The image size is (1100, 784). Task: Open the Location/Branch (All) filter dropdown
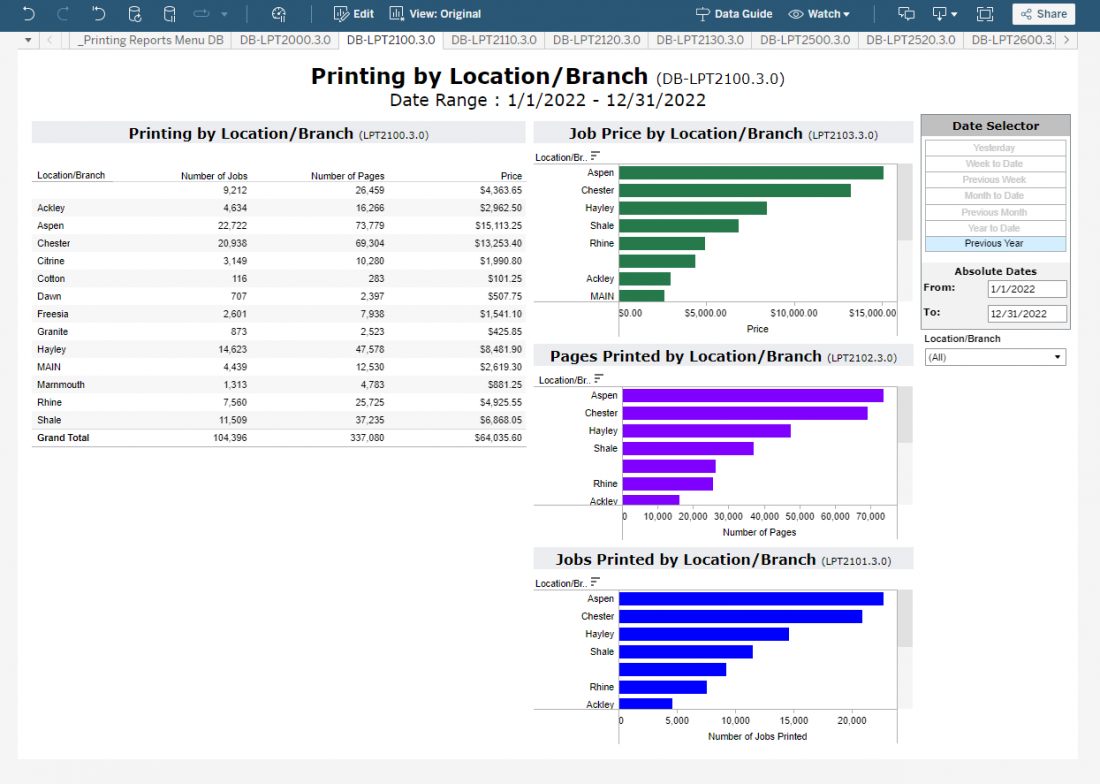995,357
